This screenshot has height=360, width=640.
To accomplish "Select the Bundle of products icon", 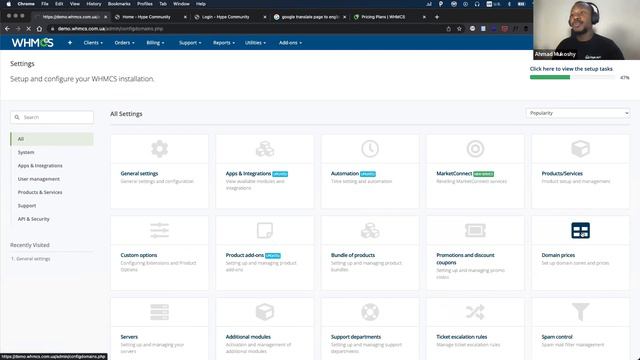I will pos(370,231).
